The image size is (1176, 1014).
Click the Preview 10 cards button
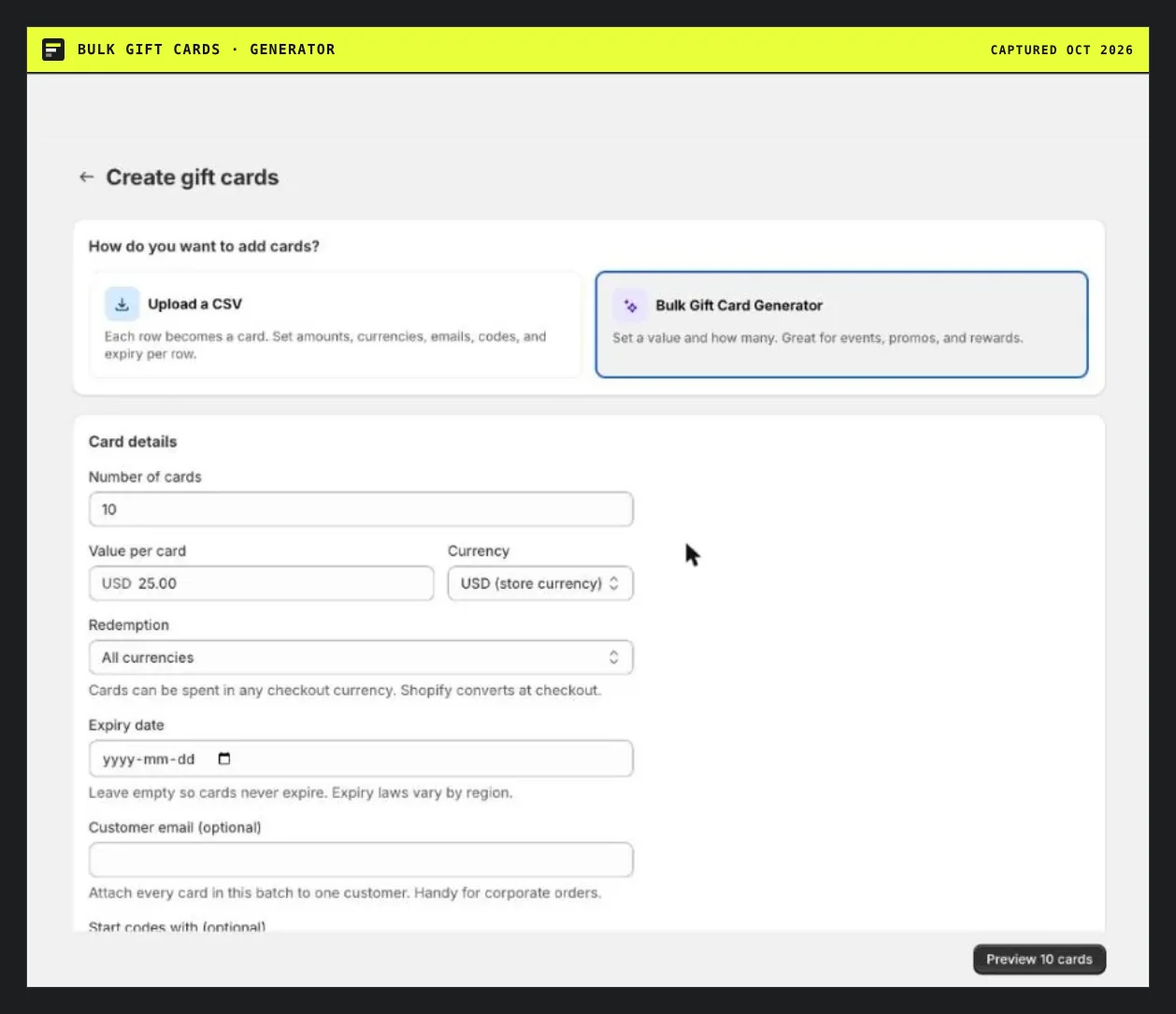1040,959
